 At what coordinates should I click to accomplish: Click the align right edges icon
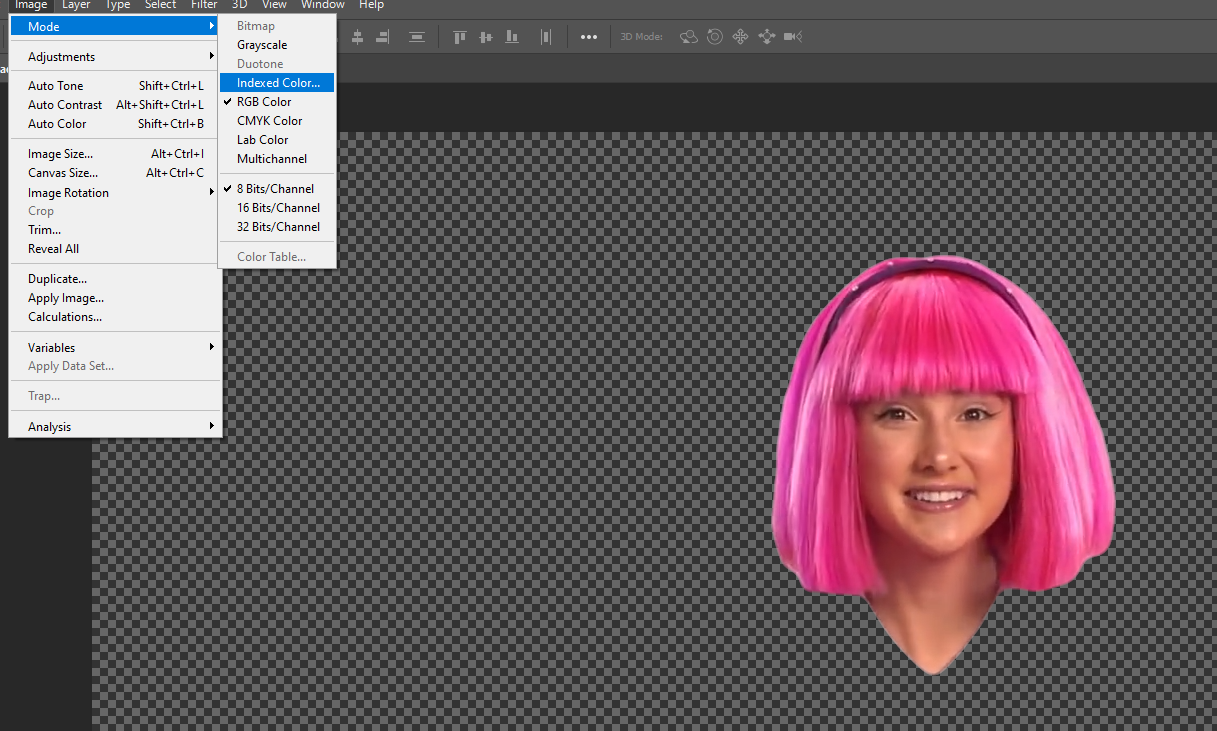(382, 37)
